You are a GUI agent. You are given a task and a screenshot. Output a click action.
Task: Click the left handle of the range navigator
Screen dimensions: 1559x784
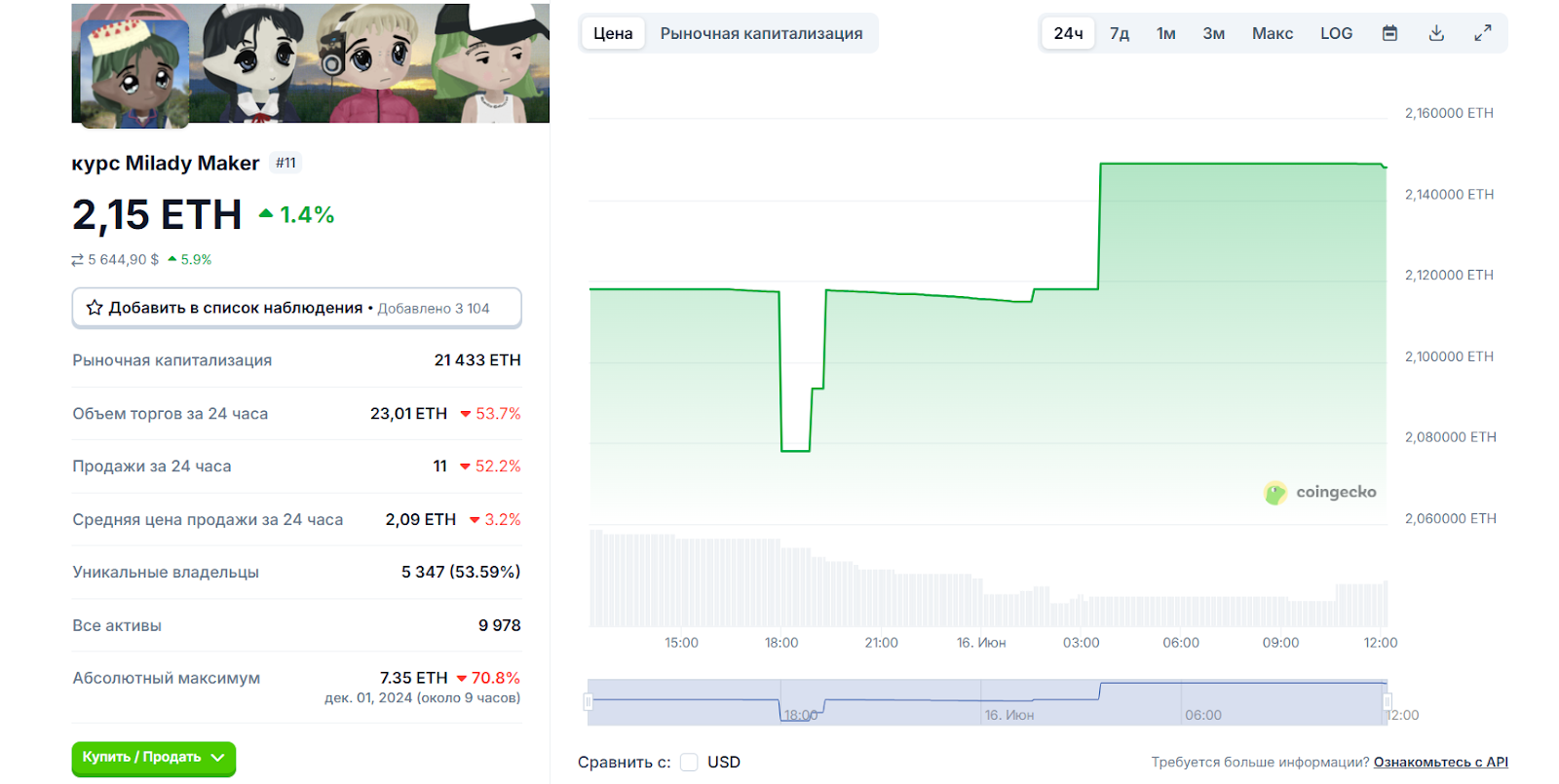[x=589, y=701]
